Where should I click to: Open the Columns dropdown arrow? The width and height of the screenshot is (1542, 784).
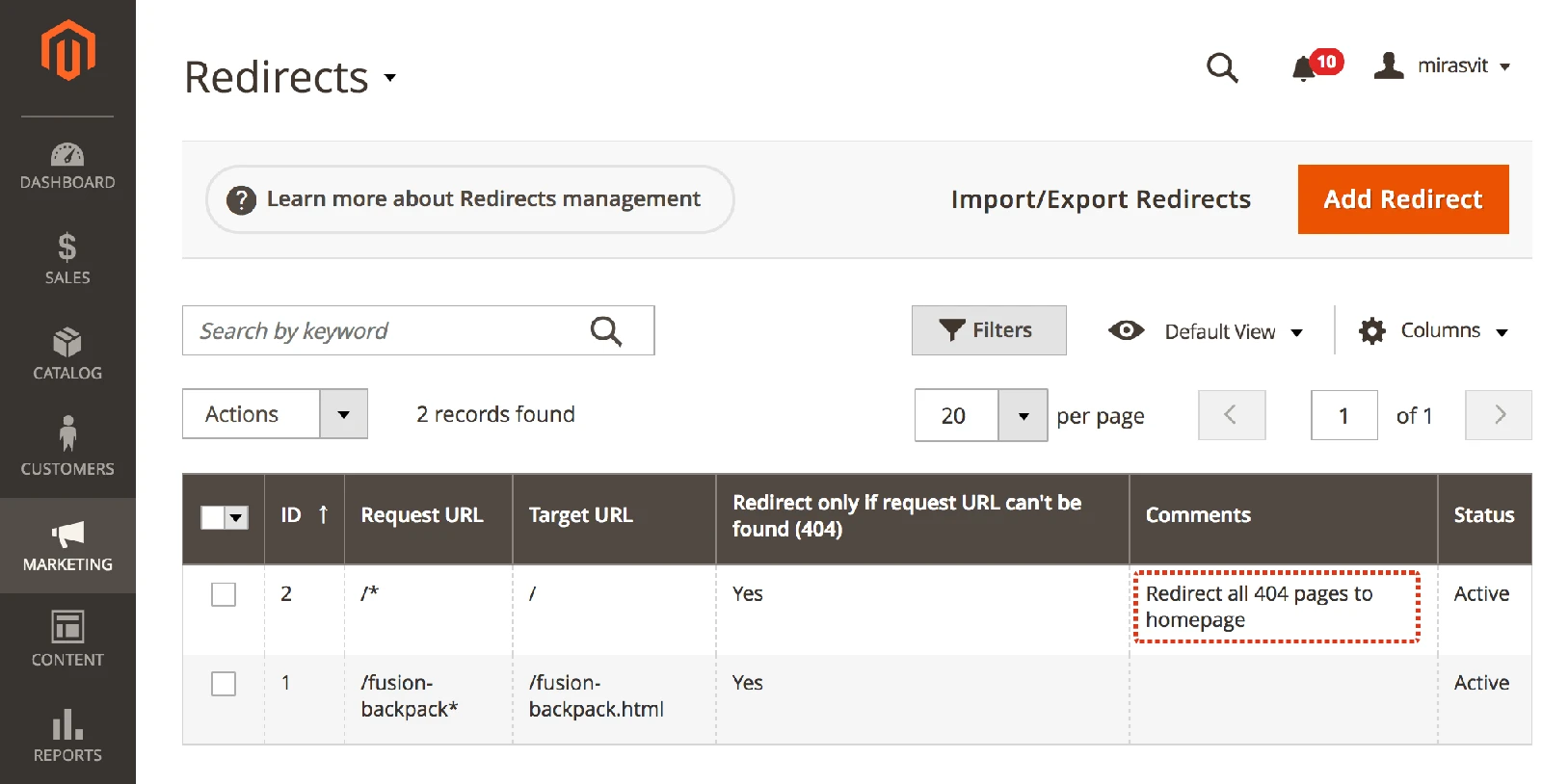tap(1502, 332)
